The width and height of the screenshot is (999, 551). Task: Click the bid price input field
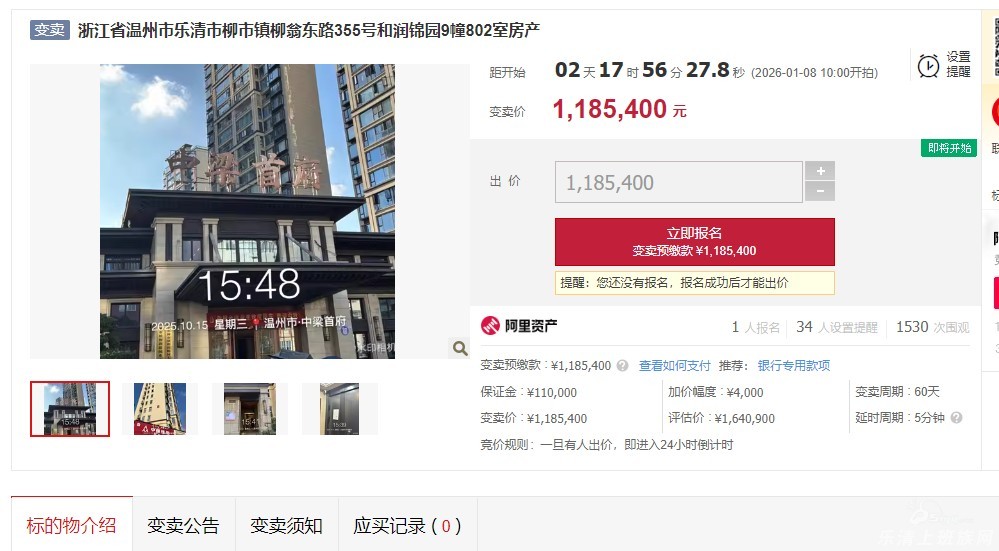(x=679, y=182)
